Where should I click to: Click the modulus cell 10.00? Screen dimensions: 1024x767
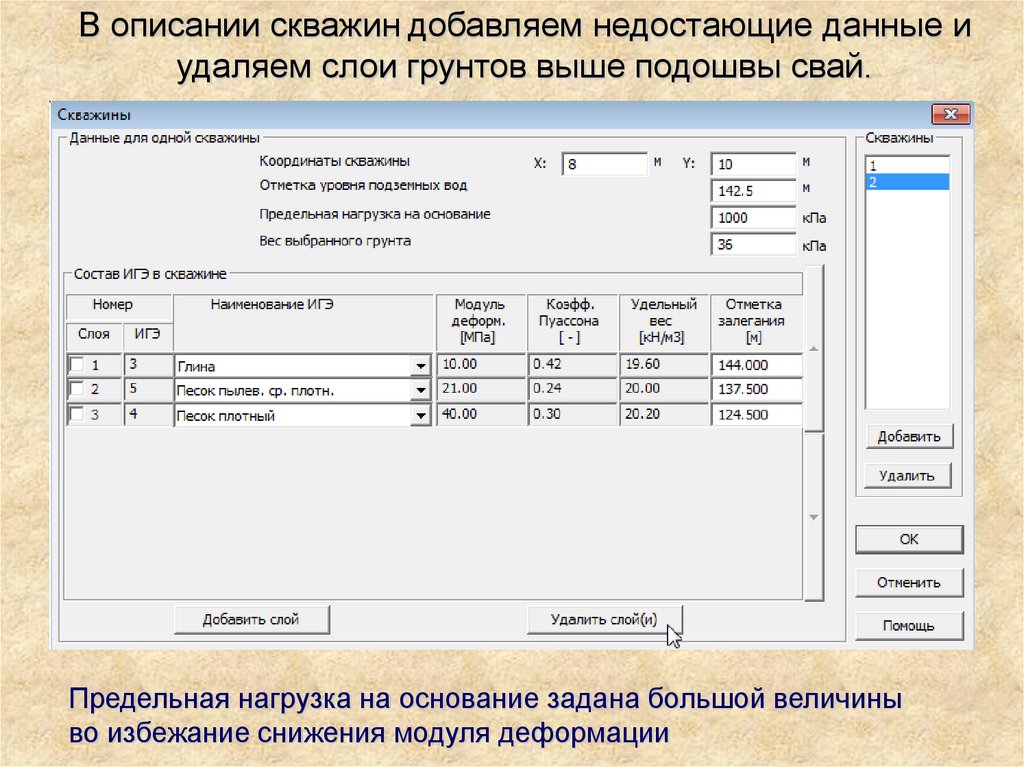[481, 365]
